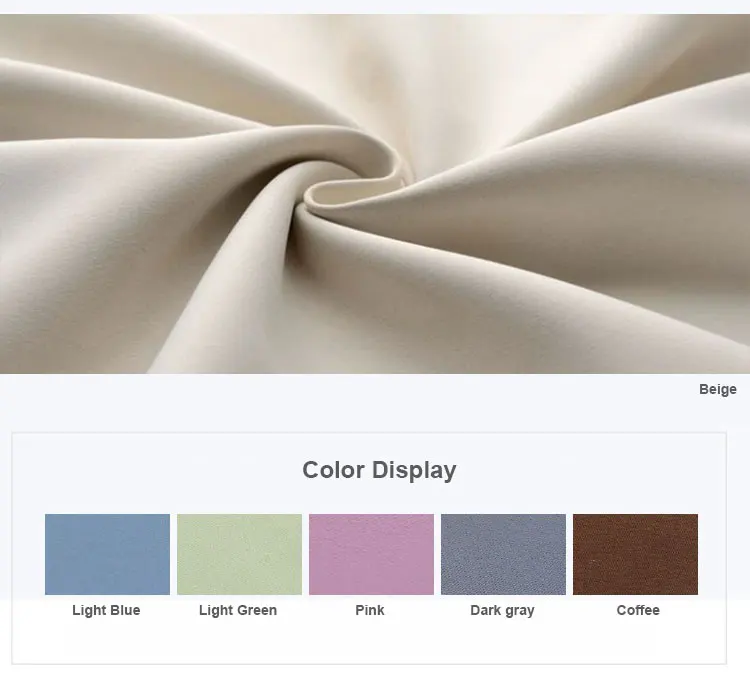Choose the Coffee brown swatch
750x697 pixels.
pyautogui.click(x=635, y=554)
